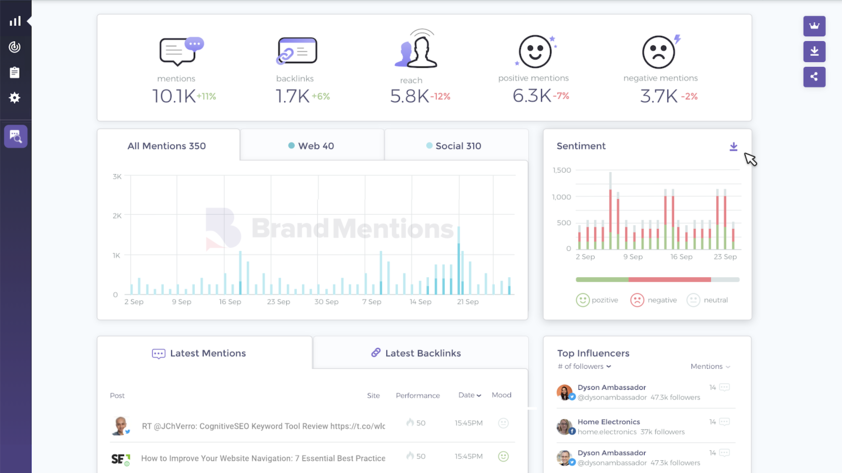Click the radar target icon in sidebar
This screenshot has height=473, width=842.
15,47
